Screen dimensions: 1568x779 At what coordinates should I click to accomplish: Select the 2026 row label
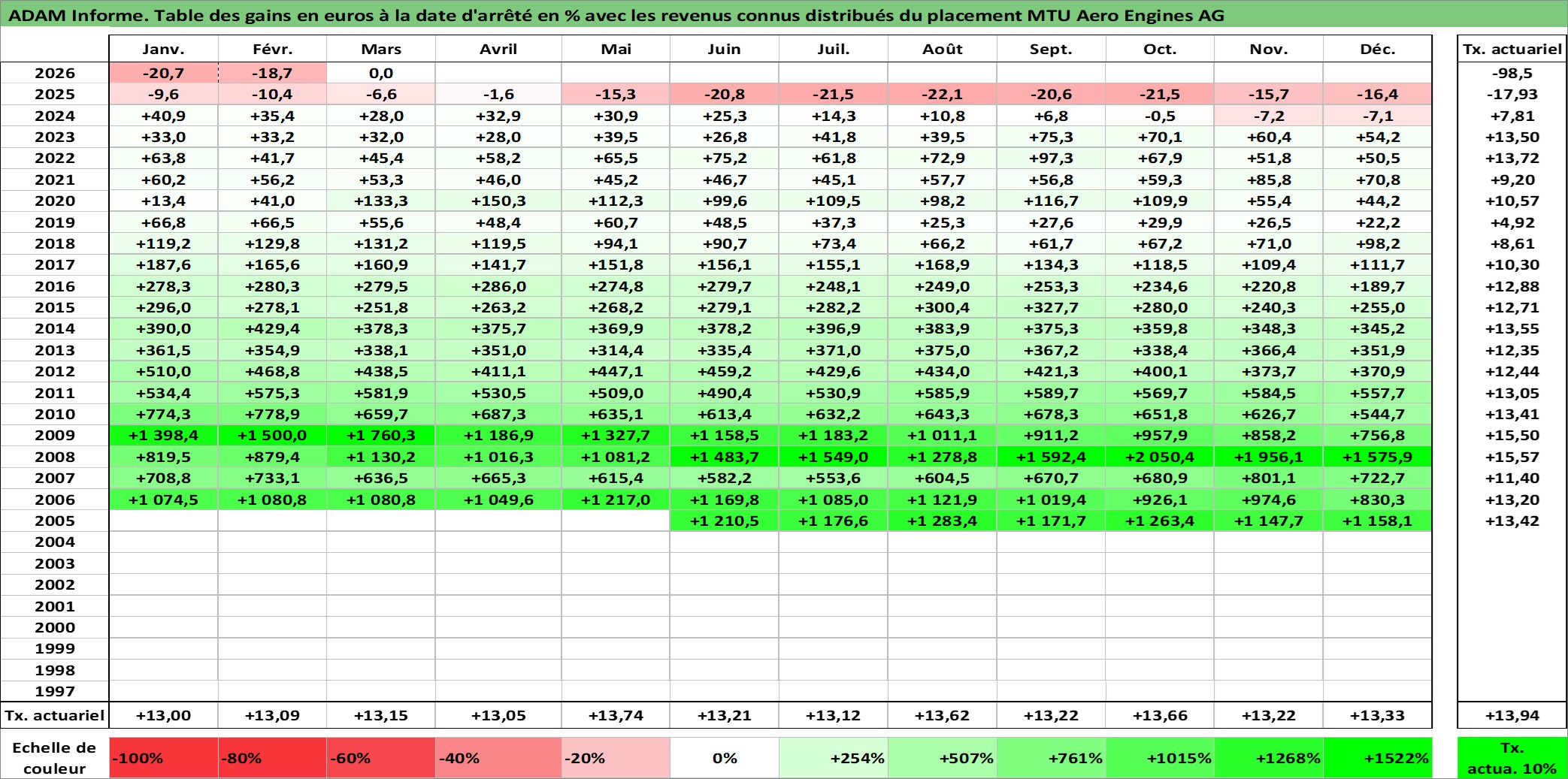pos(55,73)
